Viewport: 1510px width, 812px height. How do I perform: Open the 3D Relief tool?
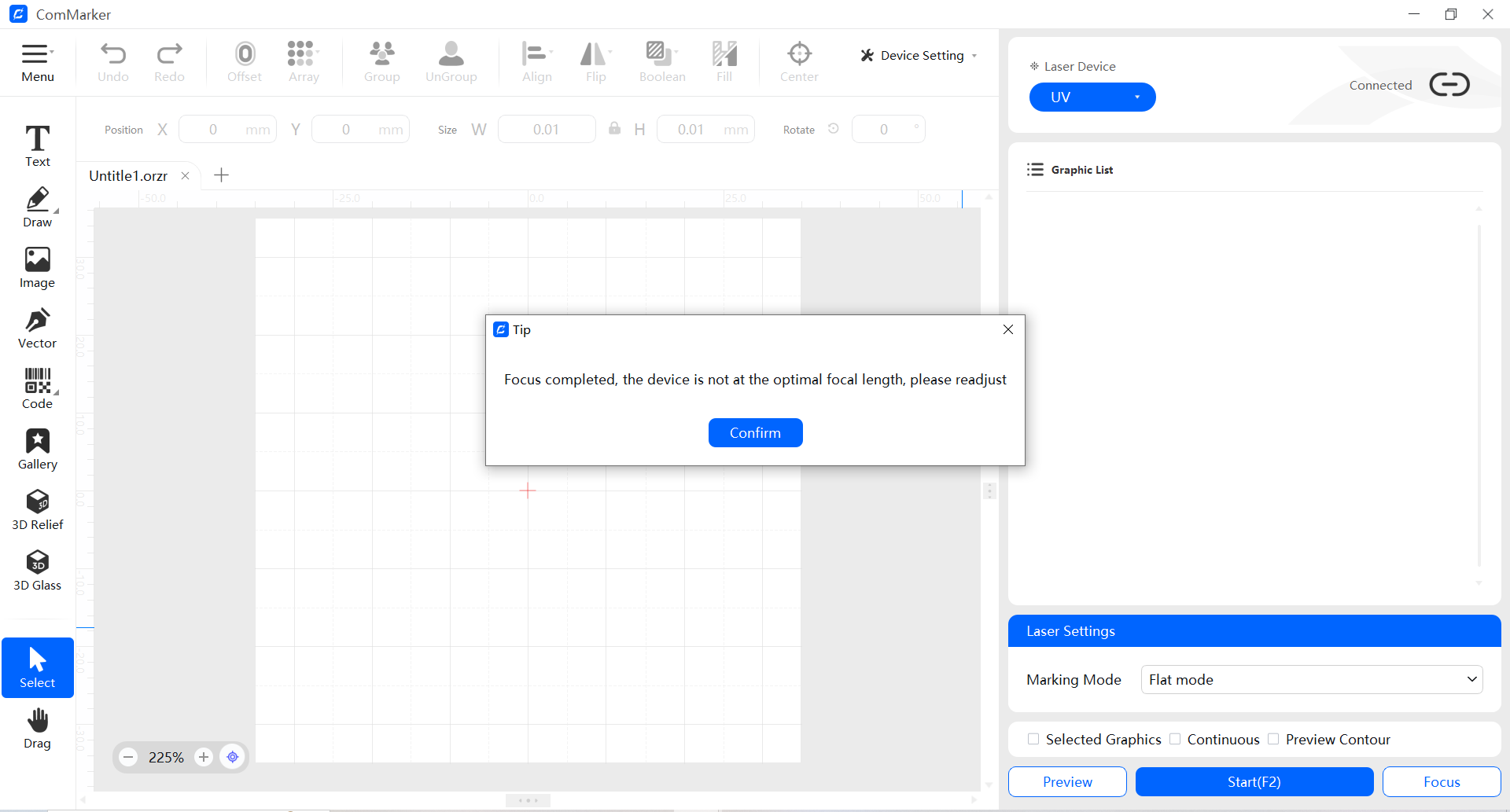(x=37, y=507)
